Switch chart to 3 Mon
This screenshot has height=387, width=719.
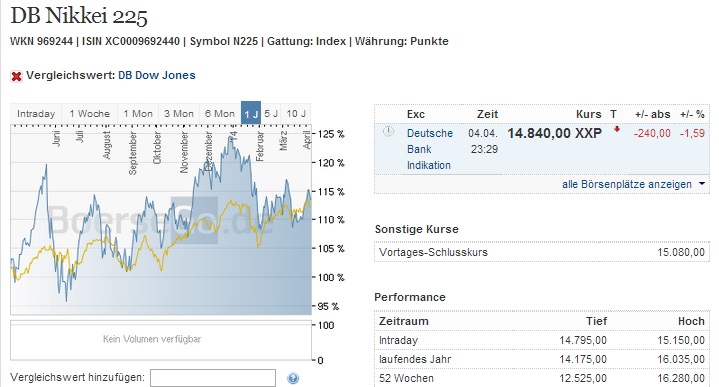pos(179,114)
